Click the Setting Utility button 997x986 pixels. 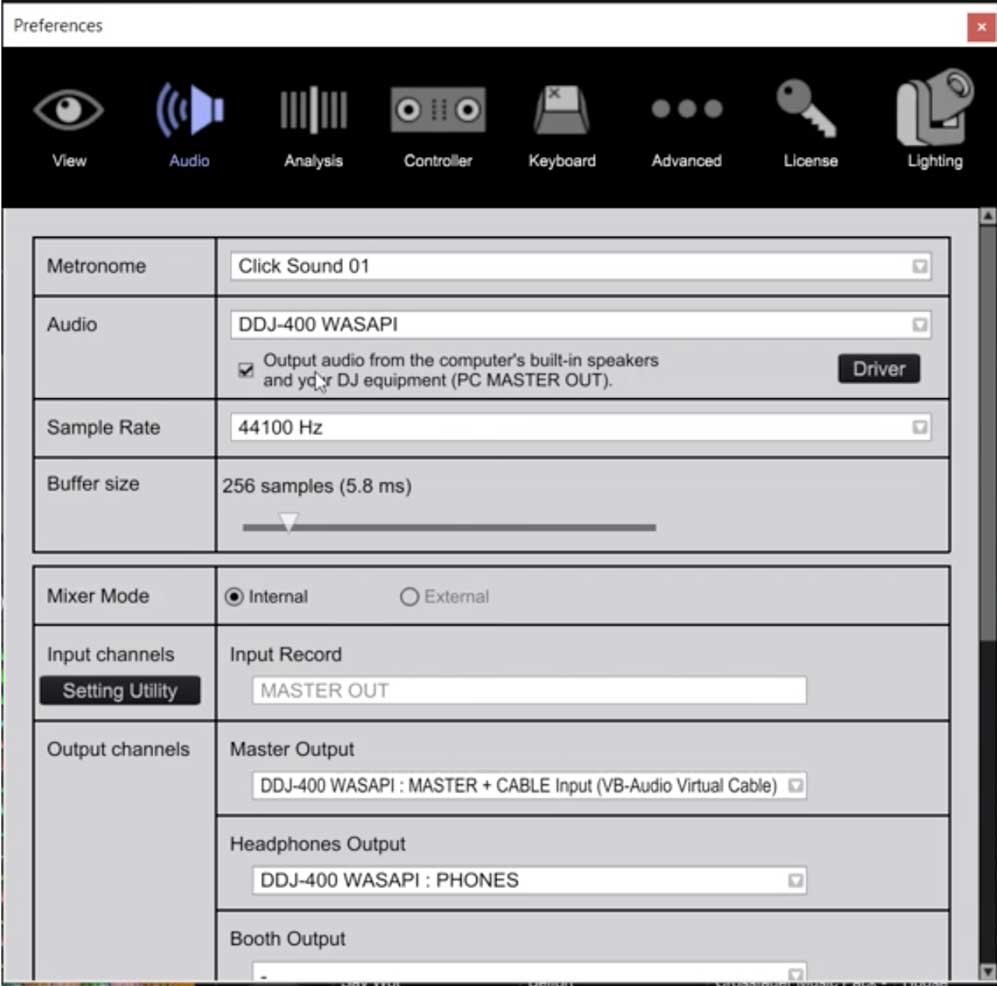pyautogui.click(x=120, y=691)
